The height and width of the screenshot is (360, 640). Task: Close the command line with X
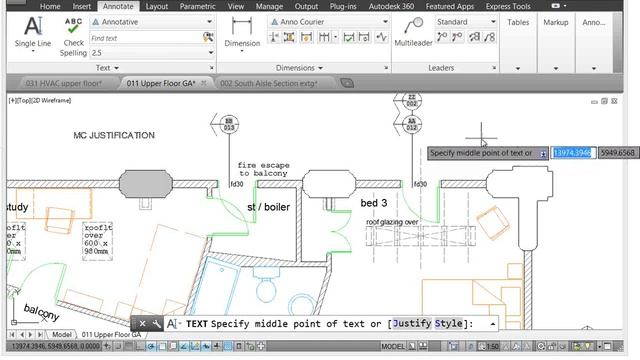coord(142,324)
